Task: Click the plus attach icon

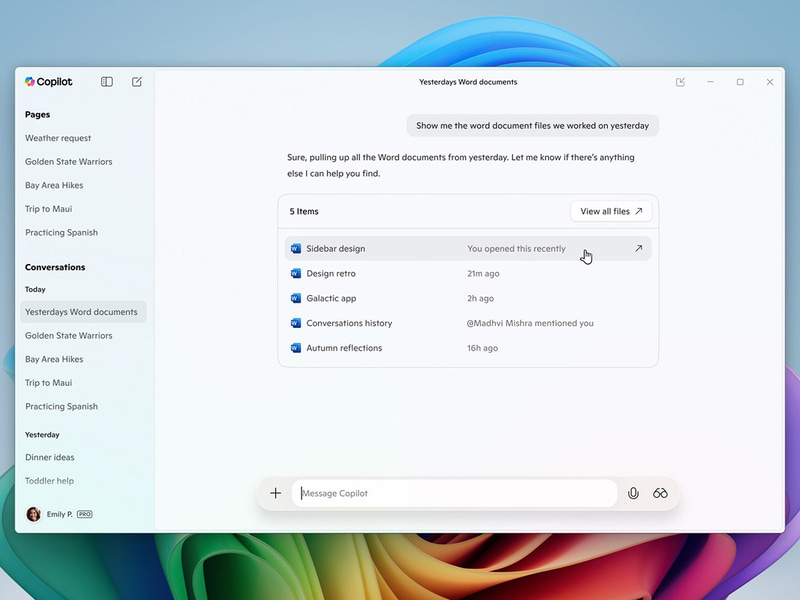Action: [x=276, y=493]
